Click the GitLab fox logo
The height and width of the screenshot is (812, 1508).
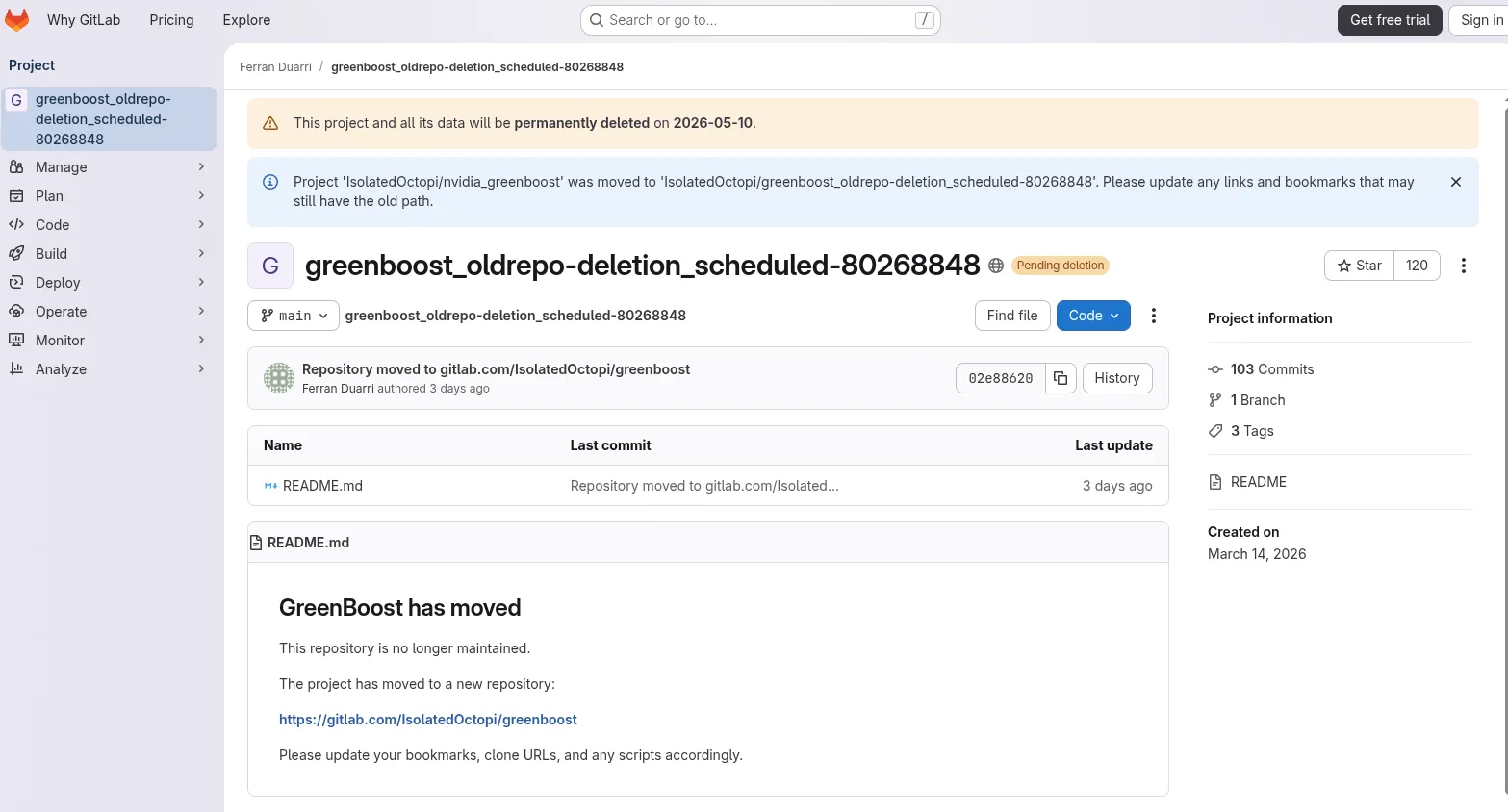click(17, 20)
